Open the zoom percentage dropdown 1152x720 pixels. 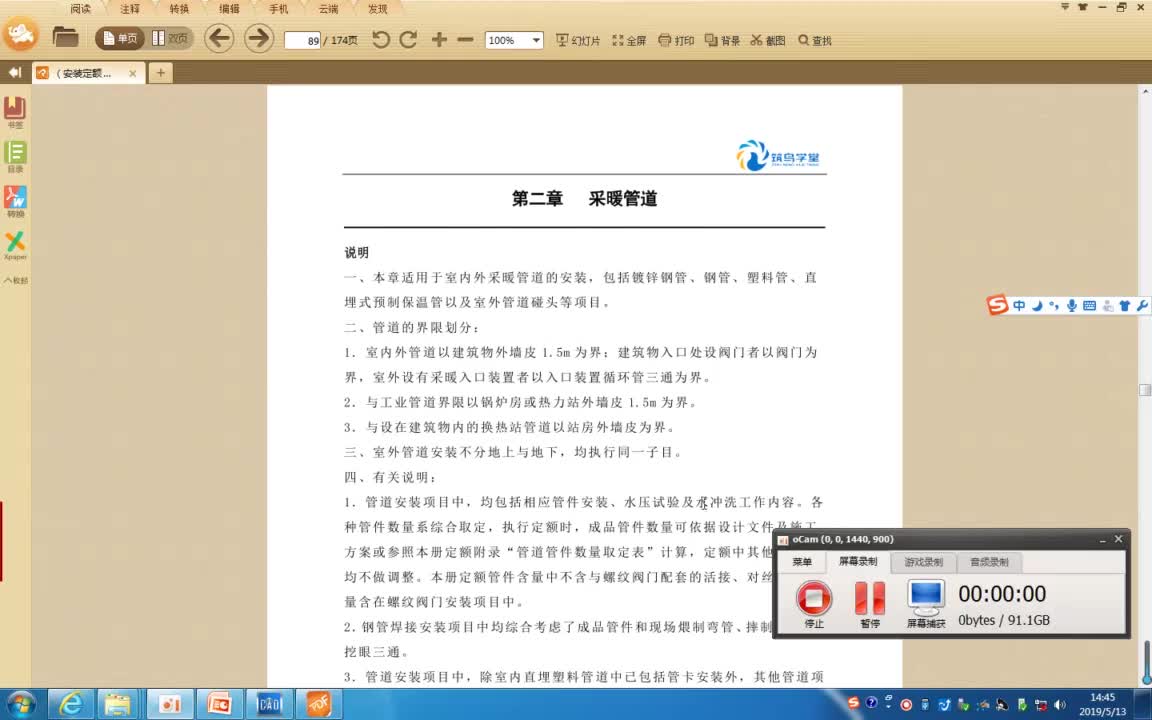[x=536, y=40]
